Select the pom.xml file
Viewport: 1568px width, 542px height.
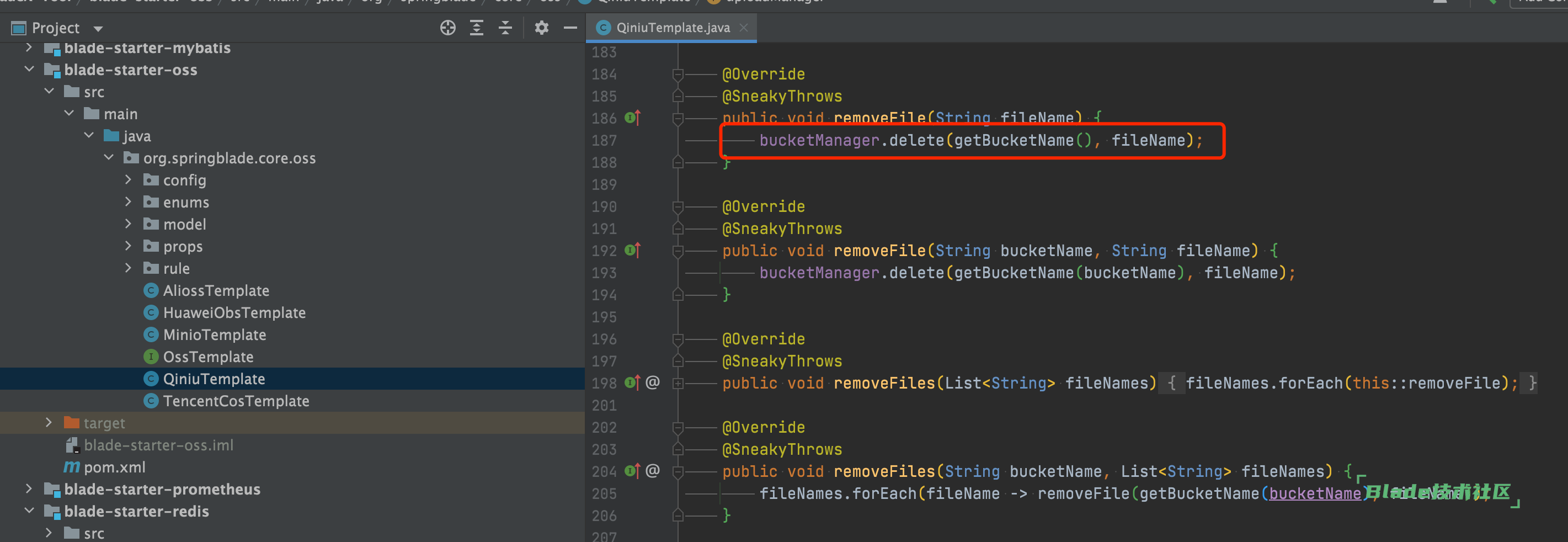[114, 467]
